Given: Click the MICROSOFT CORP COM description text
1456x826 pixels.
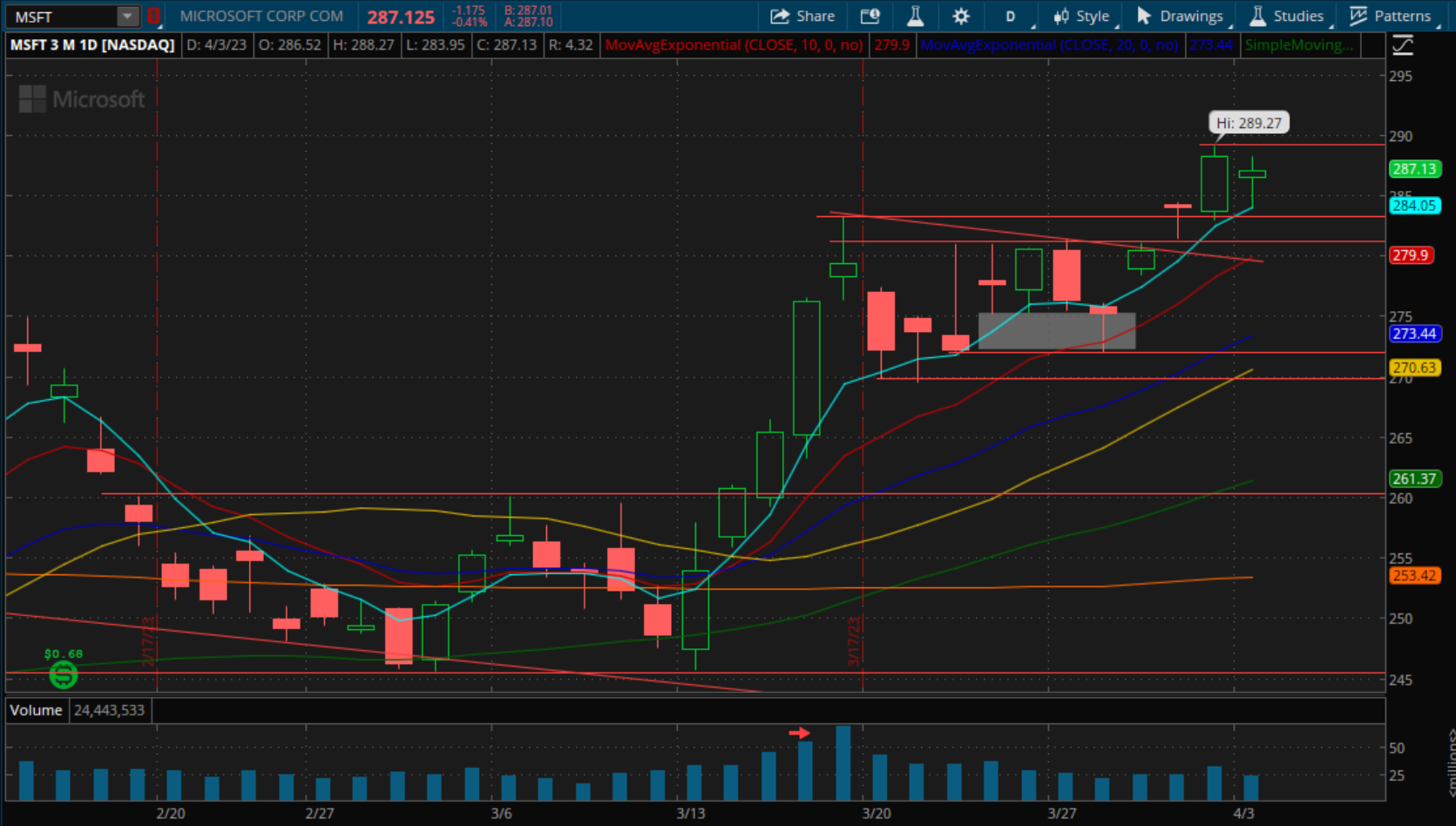Looking at the screenshot, I should pos(261,16).
